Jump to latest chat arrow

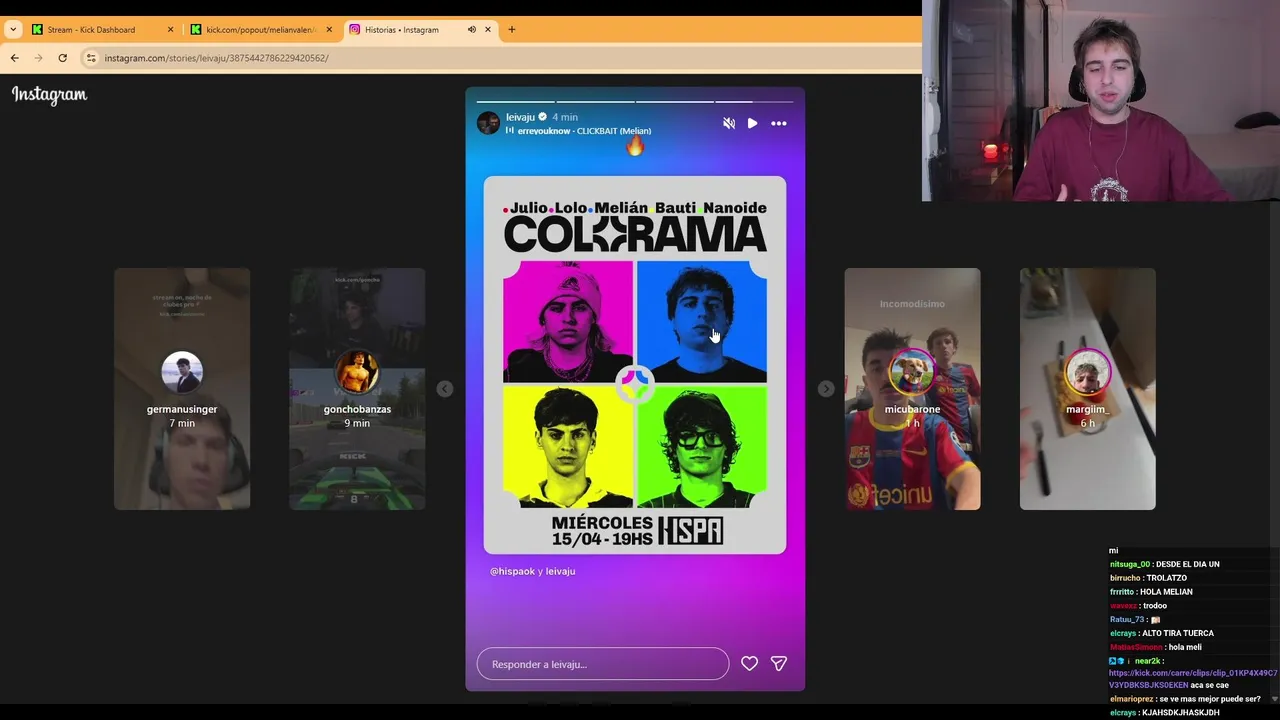tap(1273, 699)
